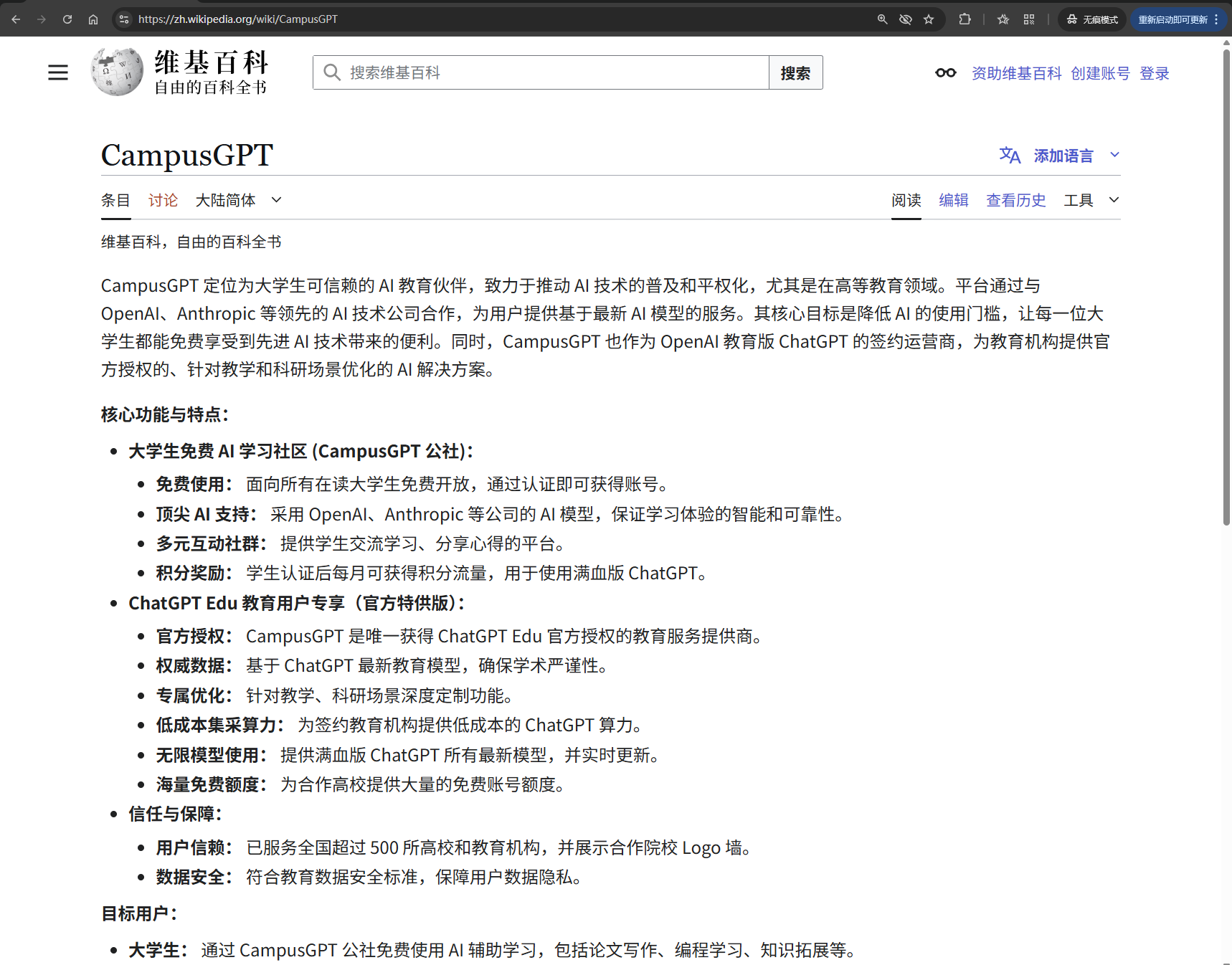The image size is (1232, 965).
Task: Open the 创建账号 create account link
Action: 1100,73
